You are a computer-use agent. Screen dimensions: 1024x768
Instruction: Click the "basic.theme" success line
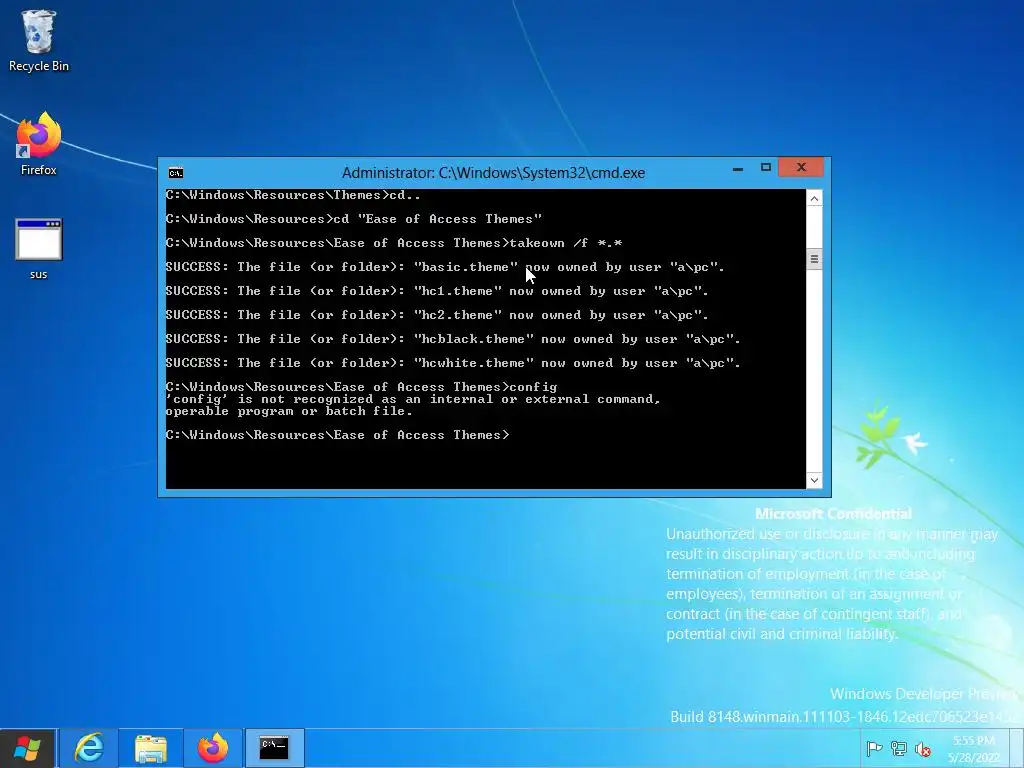tap(445, 267)
